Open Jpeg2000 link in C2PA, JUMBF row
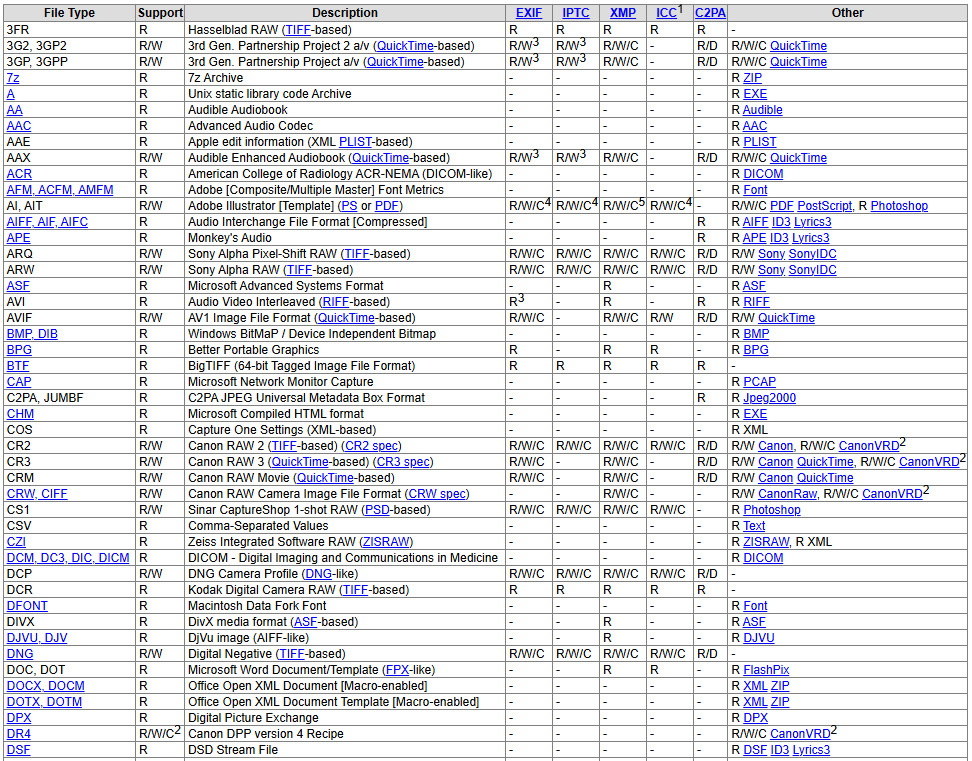This screenshot has height=761, width=972. coord(769,398)
